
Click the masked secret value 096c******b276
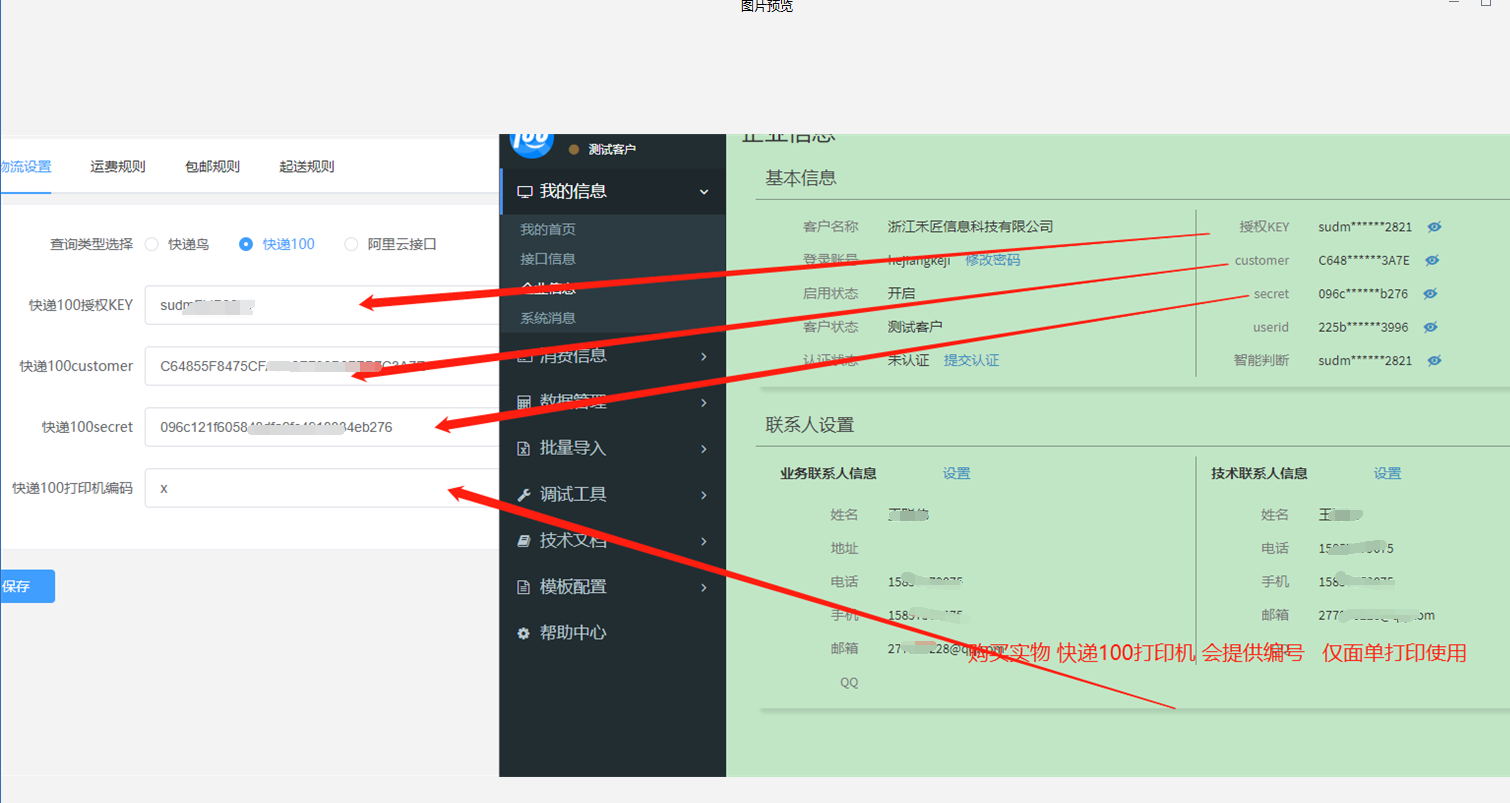(1363, 294)
